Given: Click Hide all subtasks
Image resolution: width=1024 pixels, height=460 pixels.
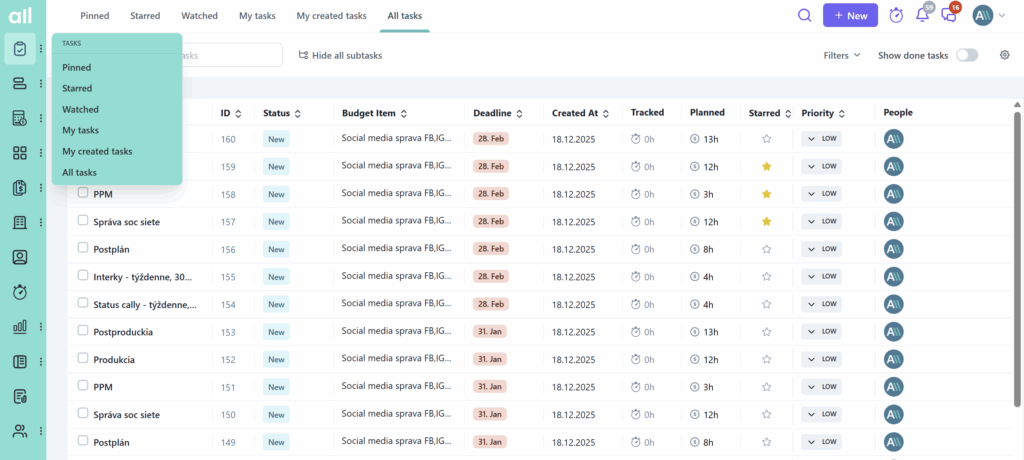Looking at the screenshot, I should click(x=340, y=55).
